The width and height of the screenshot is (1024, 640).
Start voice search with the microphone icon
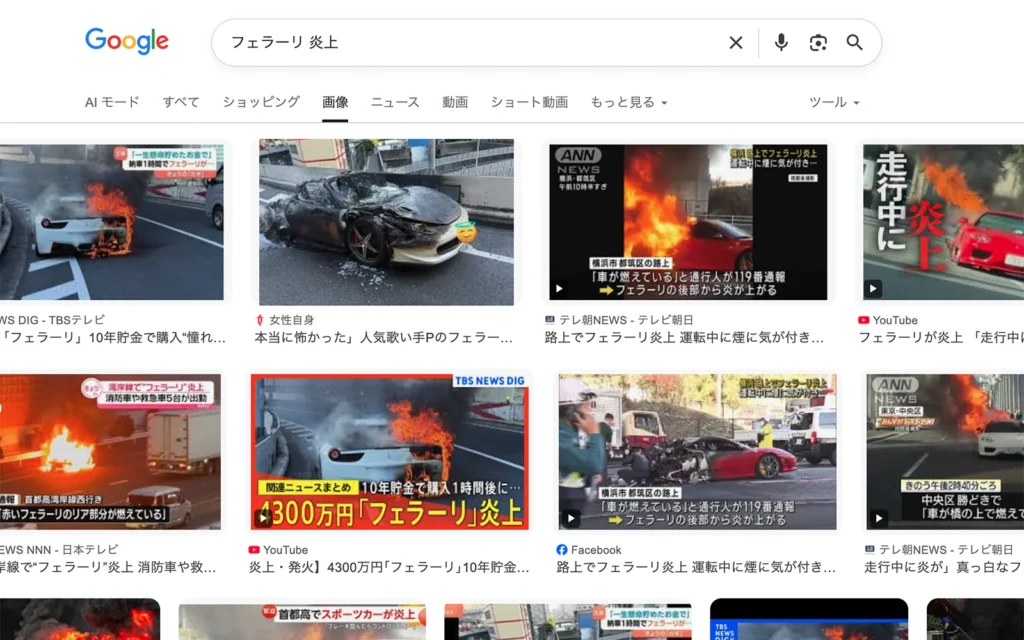point(780,42)
